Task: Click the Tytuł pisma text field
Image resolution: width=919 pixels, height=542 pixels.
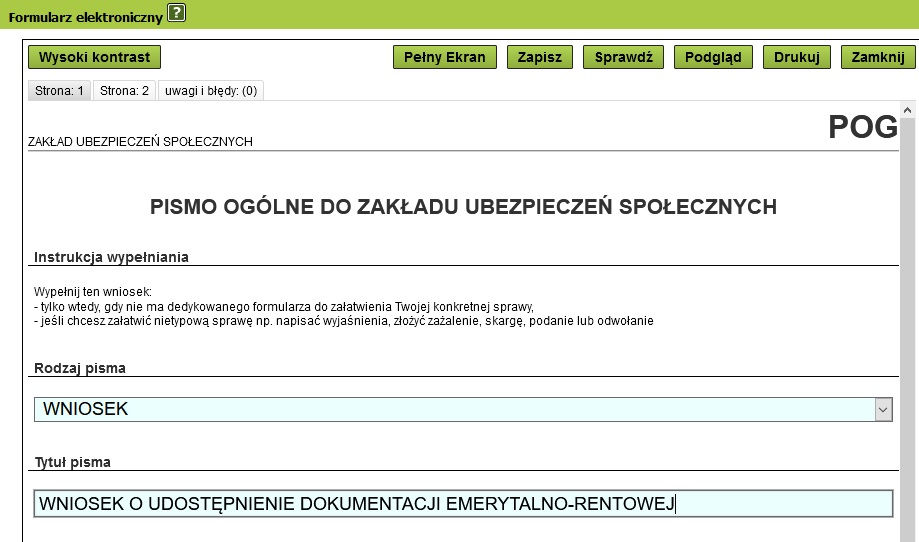Action: [463, 504]
